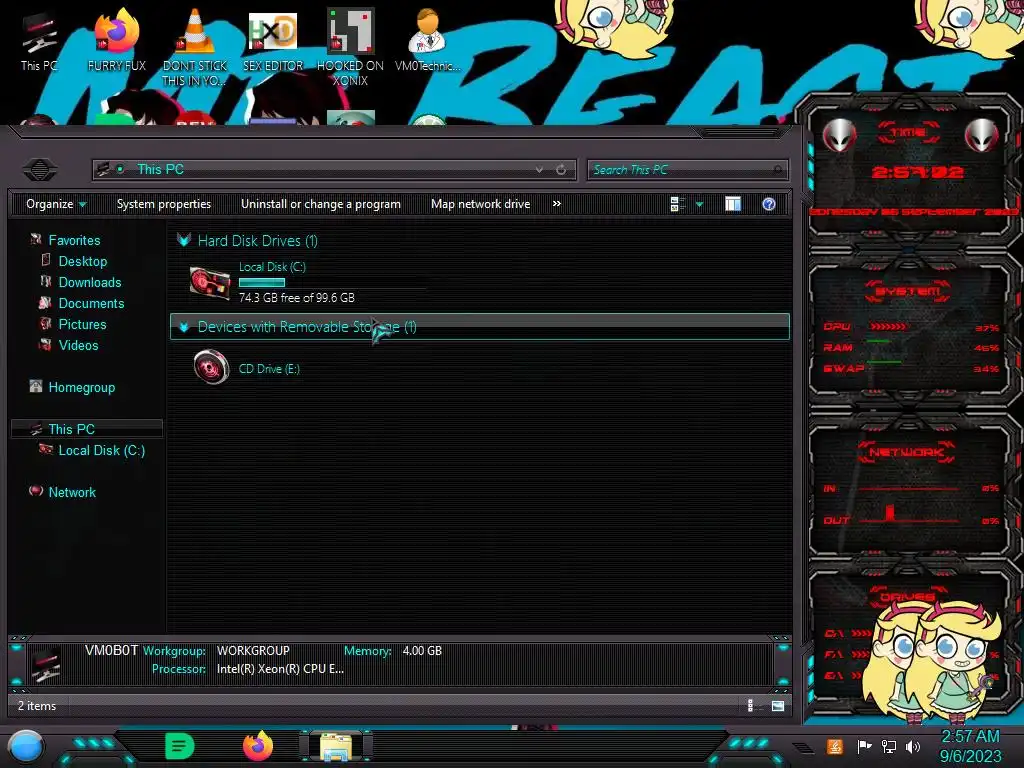Select the CD Drive (E:) disc icon
This screenshot has width=1024, height=768.
[211, 367]
